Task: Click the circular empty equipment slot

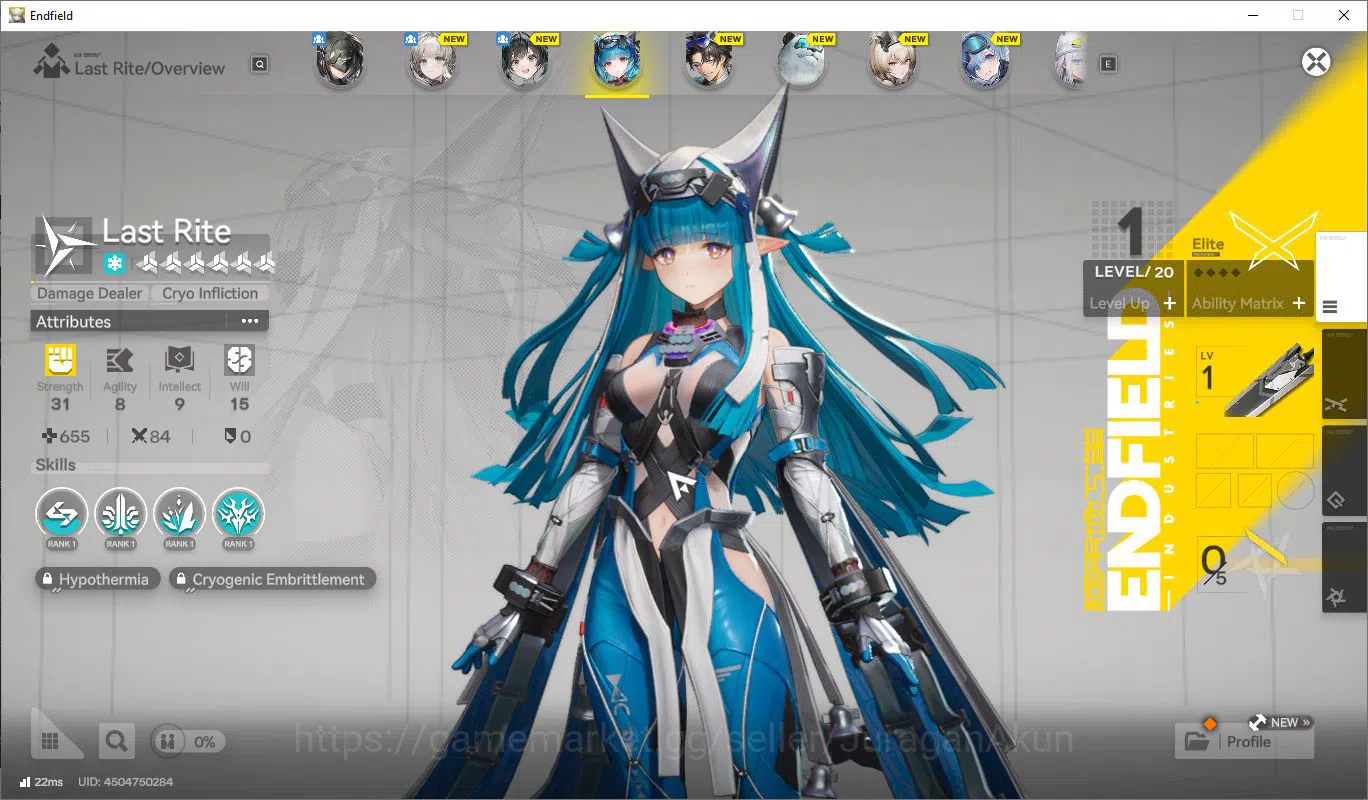Action: 1297,490
